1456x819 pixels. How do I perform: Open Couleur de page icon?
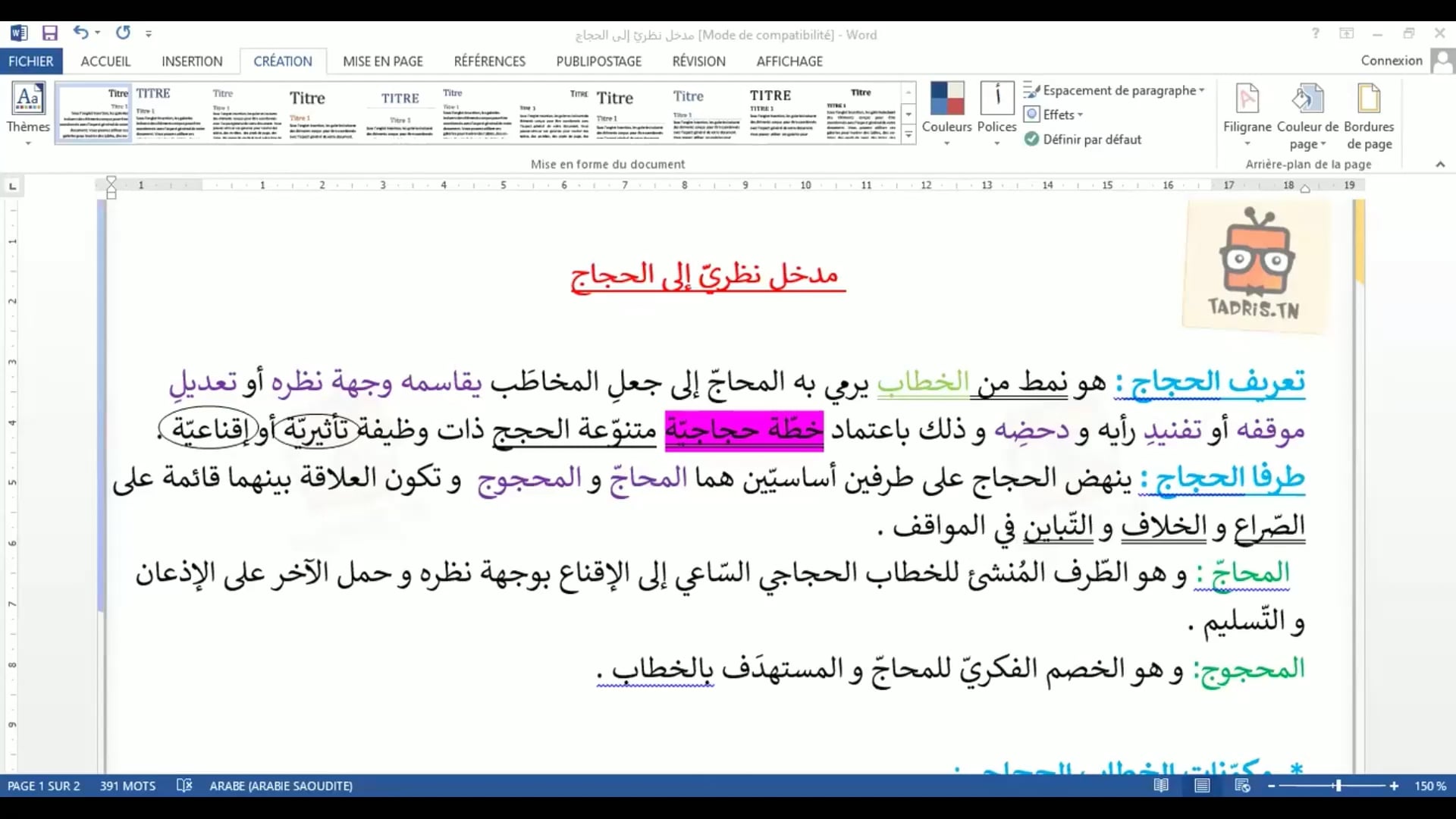[1307, 99]
